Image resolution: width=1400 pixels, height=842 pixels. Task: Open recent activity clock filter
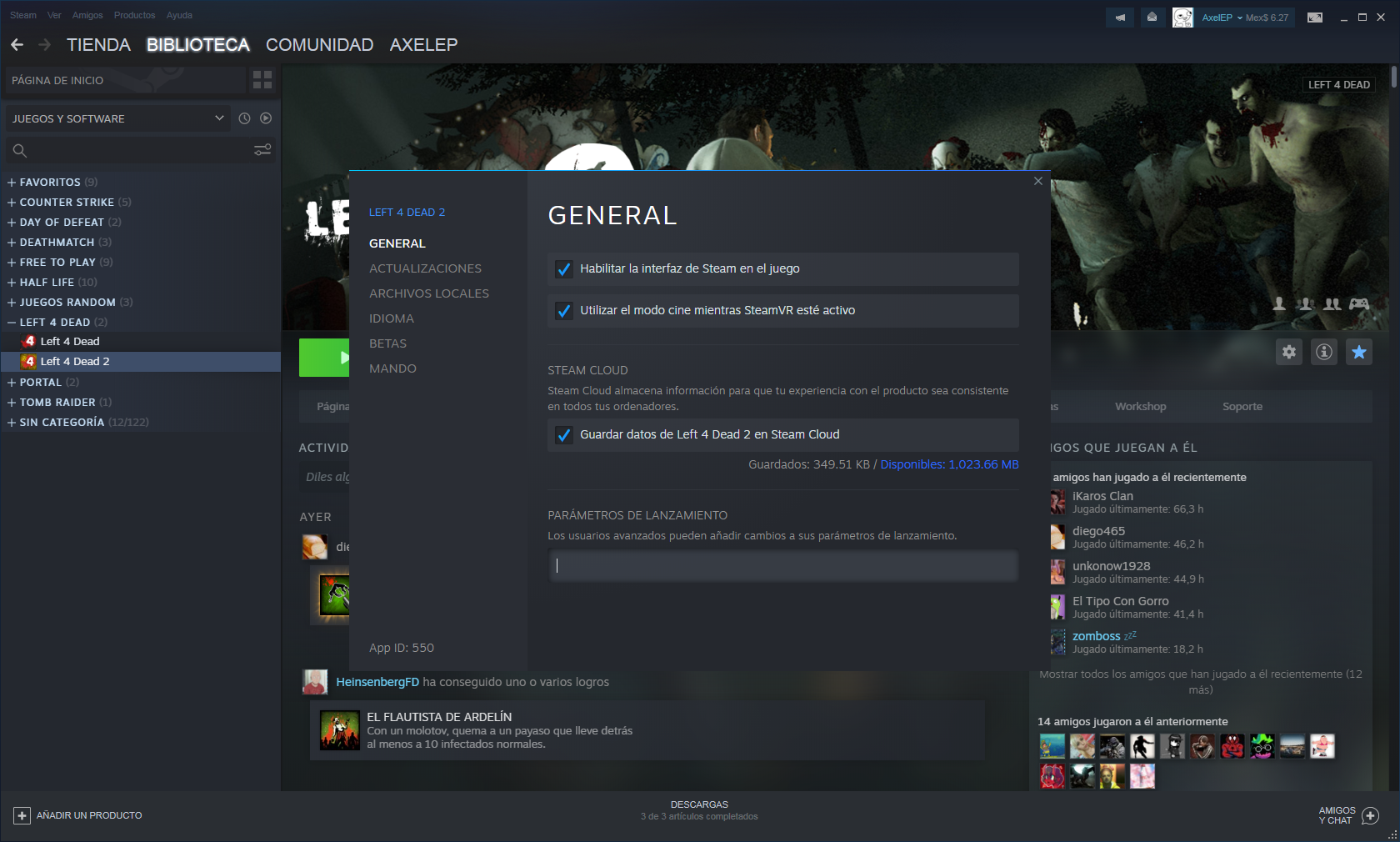tap(244, 118)
